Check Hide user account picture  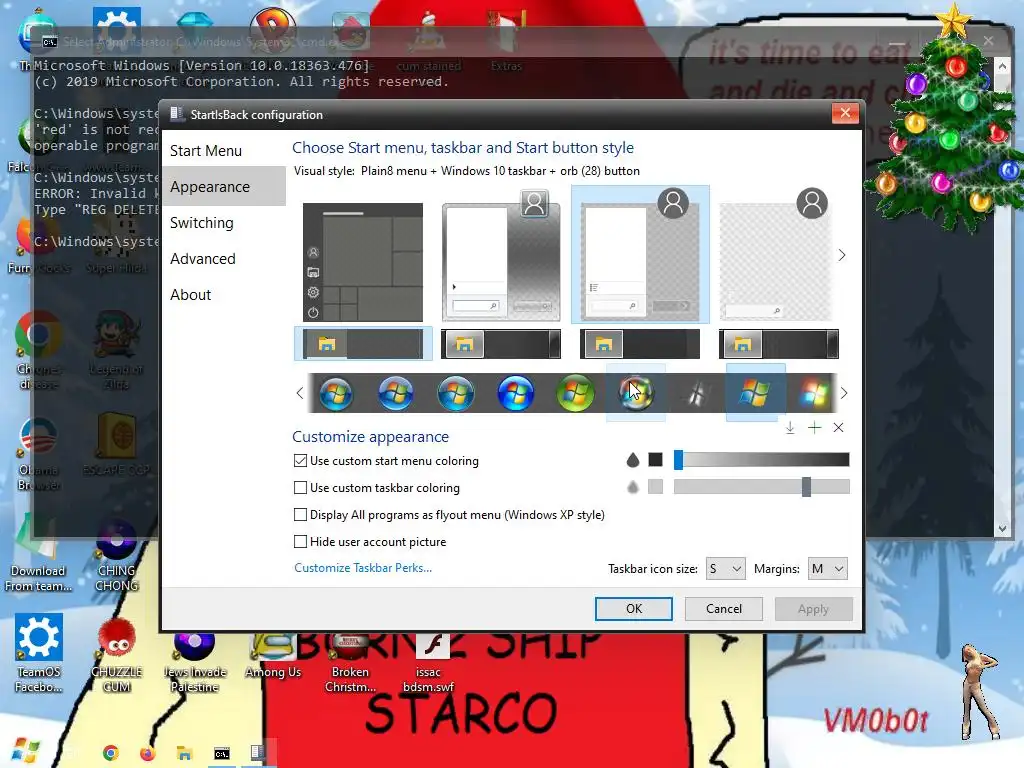300,541
